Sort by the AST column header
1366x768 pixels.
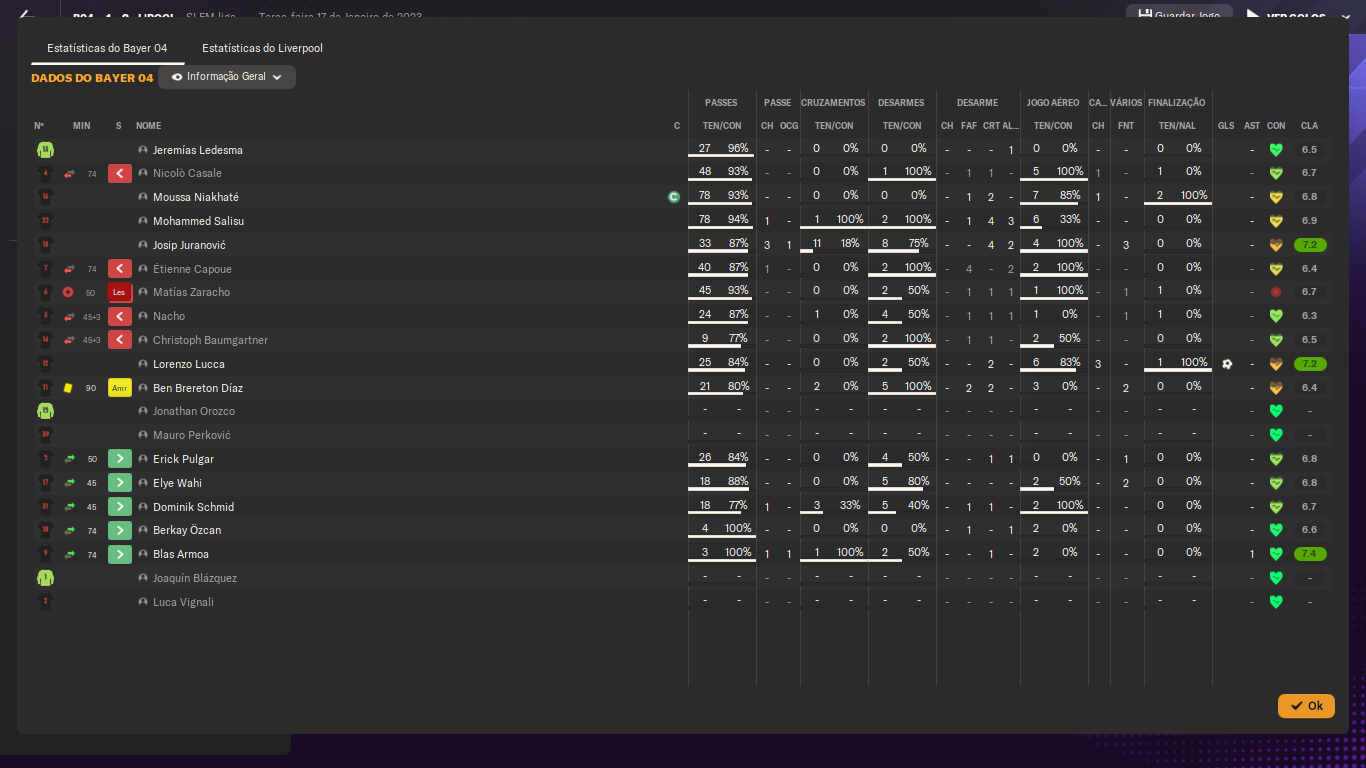(1252, 126)
